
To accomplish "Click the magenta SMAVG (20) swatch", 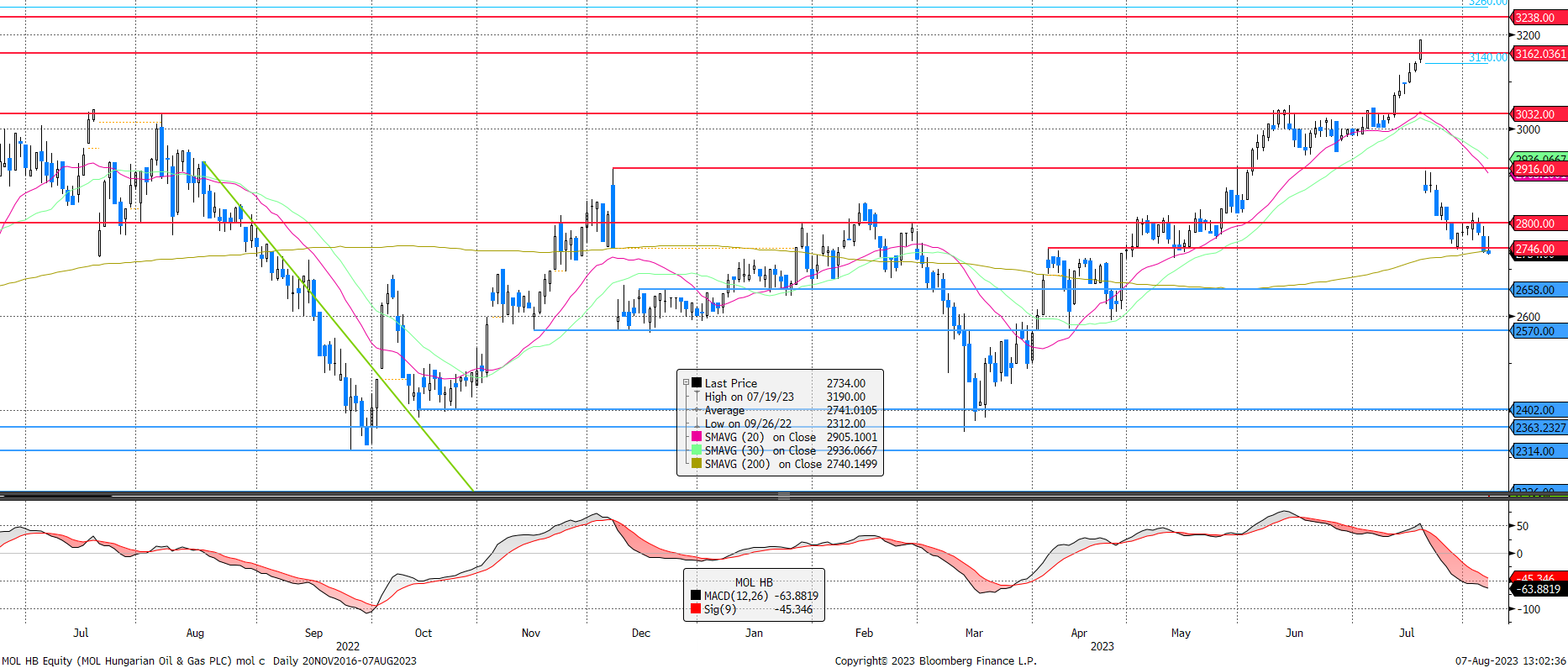I will coord(697,436).
